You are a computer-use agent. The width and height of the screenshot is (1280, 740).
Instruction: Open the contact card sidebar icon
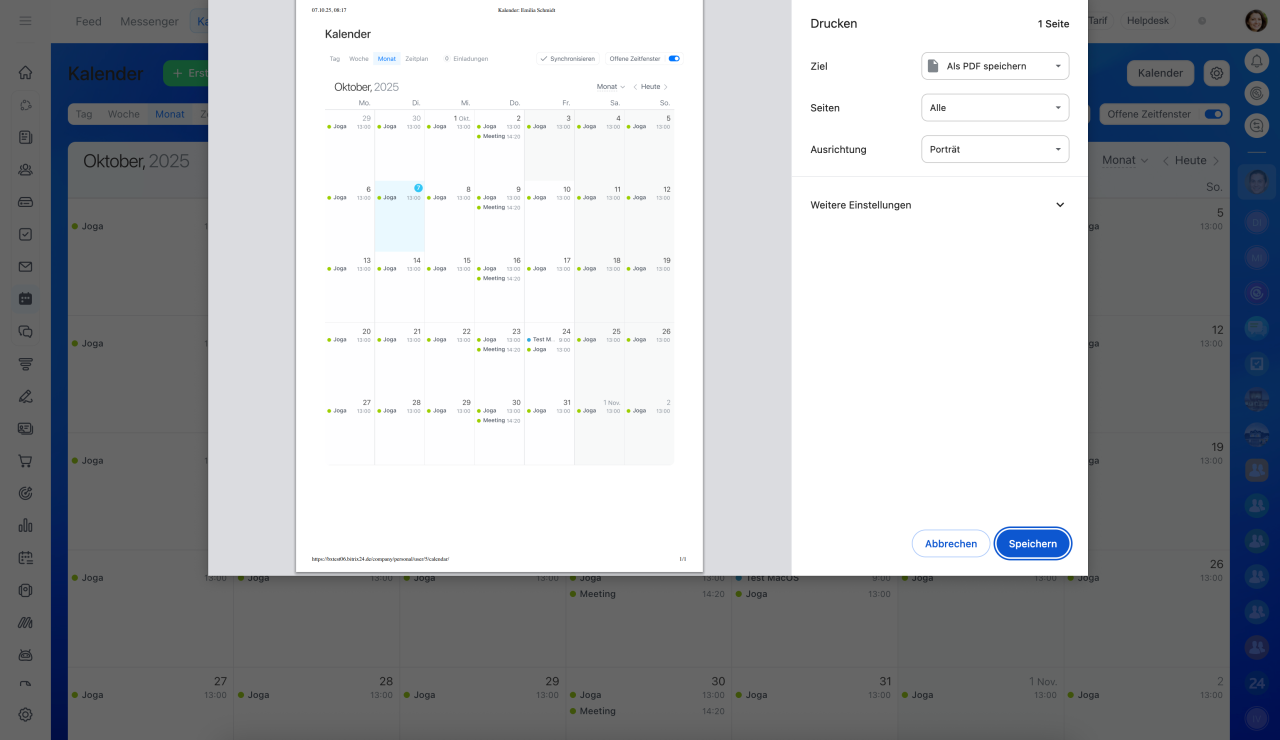pos(26,428)
